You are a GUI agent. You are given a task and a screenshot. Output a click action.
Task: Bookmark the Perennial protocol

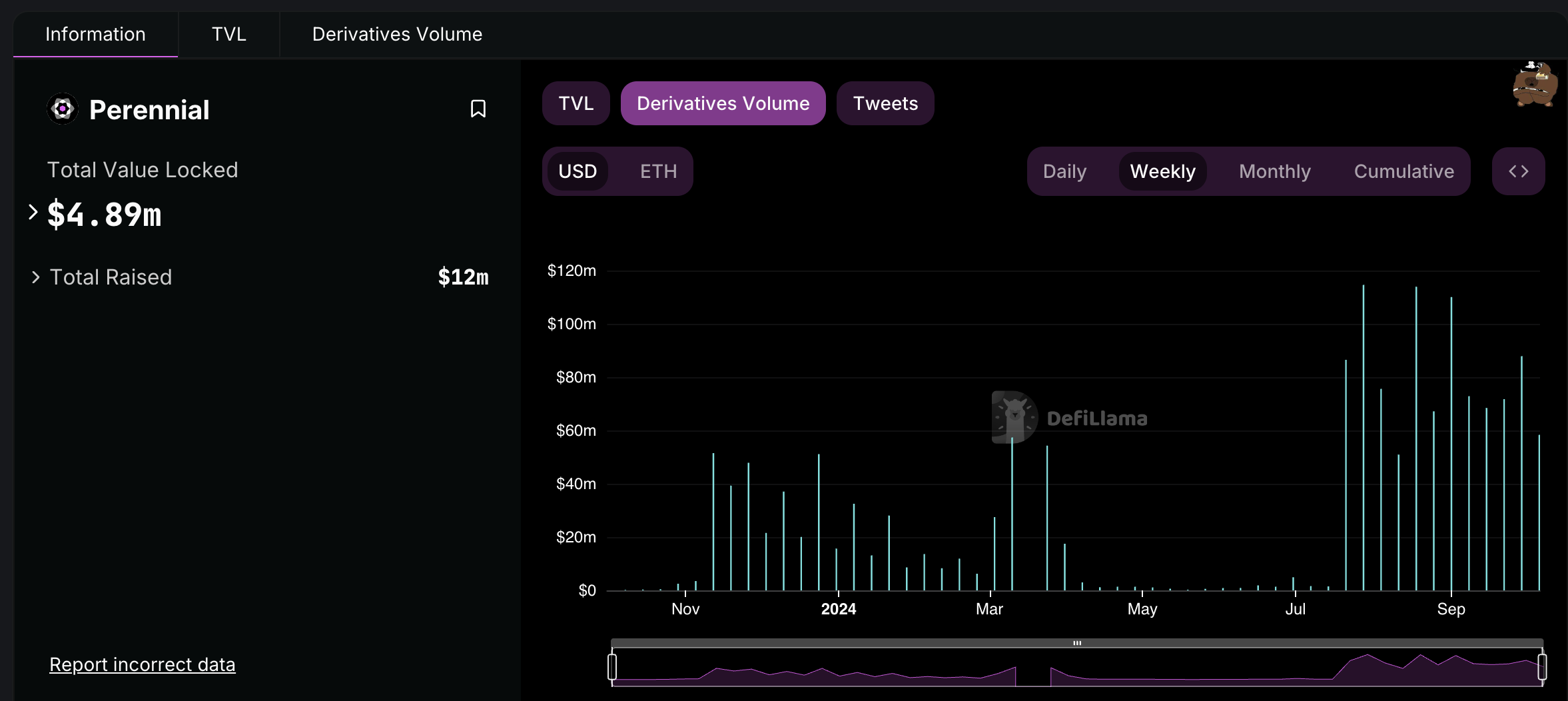coord(478,109)
